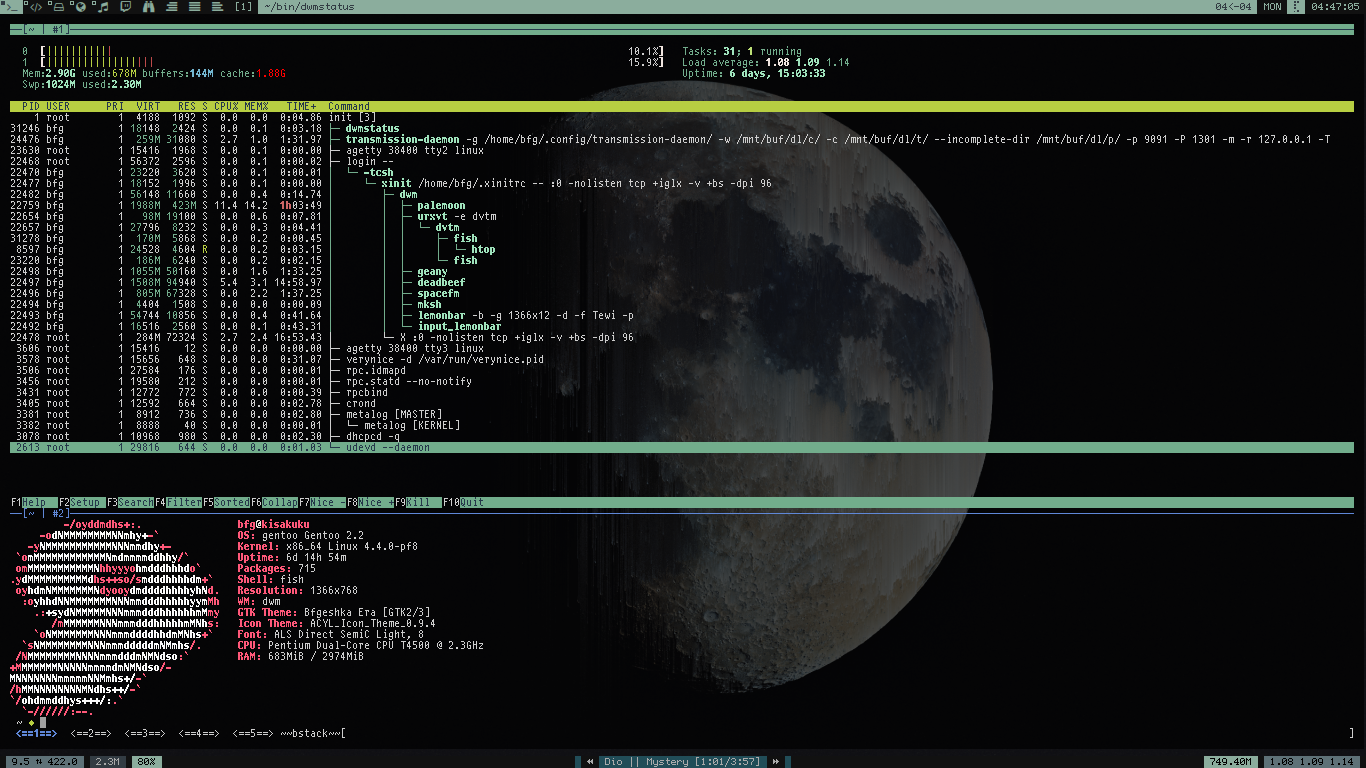This screenshot has height=768, width=1366.
Task: Click the [1] layout indicator
Action: (x=243, y=7)
